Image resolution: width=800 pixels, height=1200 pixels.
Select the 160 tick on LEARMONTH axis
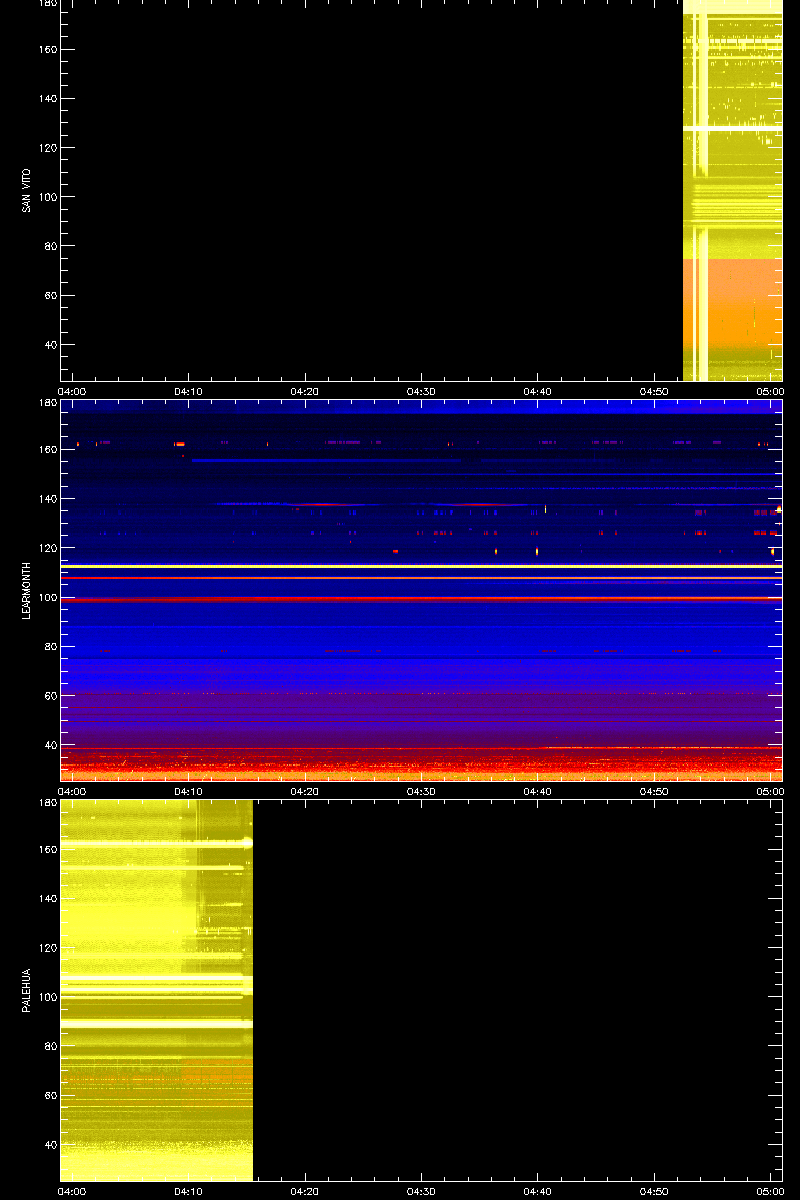coord(47,450)
